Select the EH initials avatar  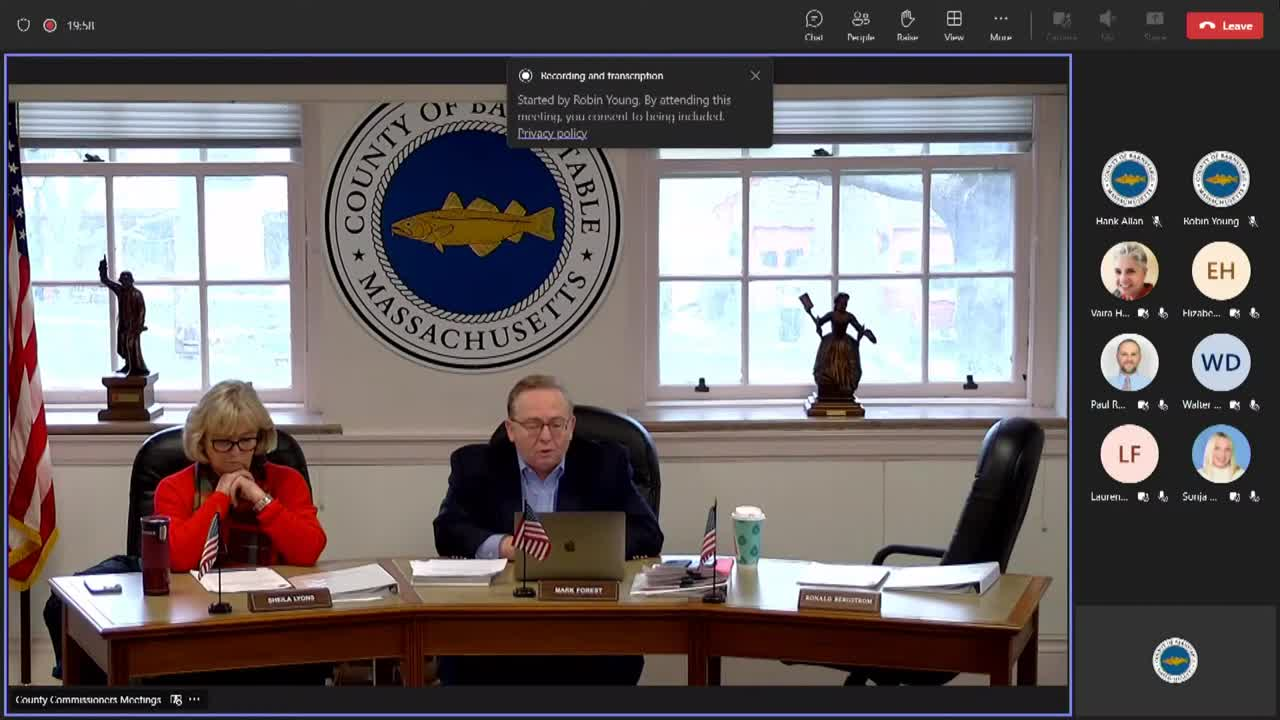(x=1221, y=271)
